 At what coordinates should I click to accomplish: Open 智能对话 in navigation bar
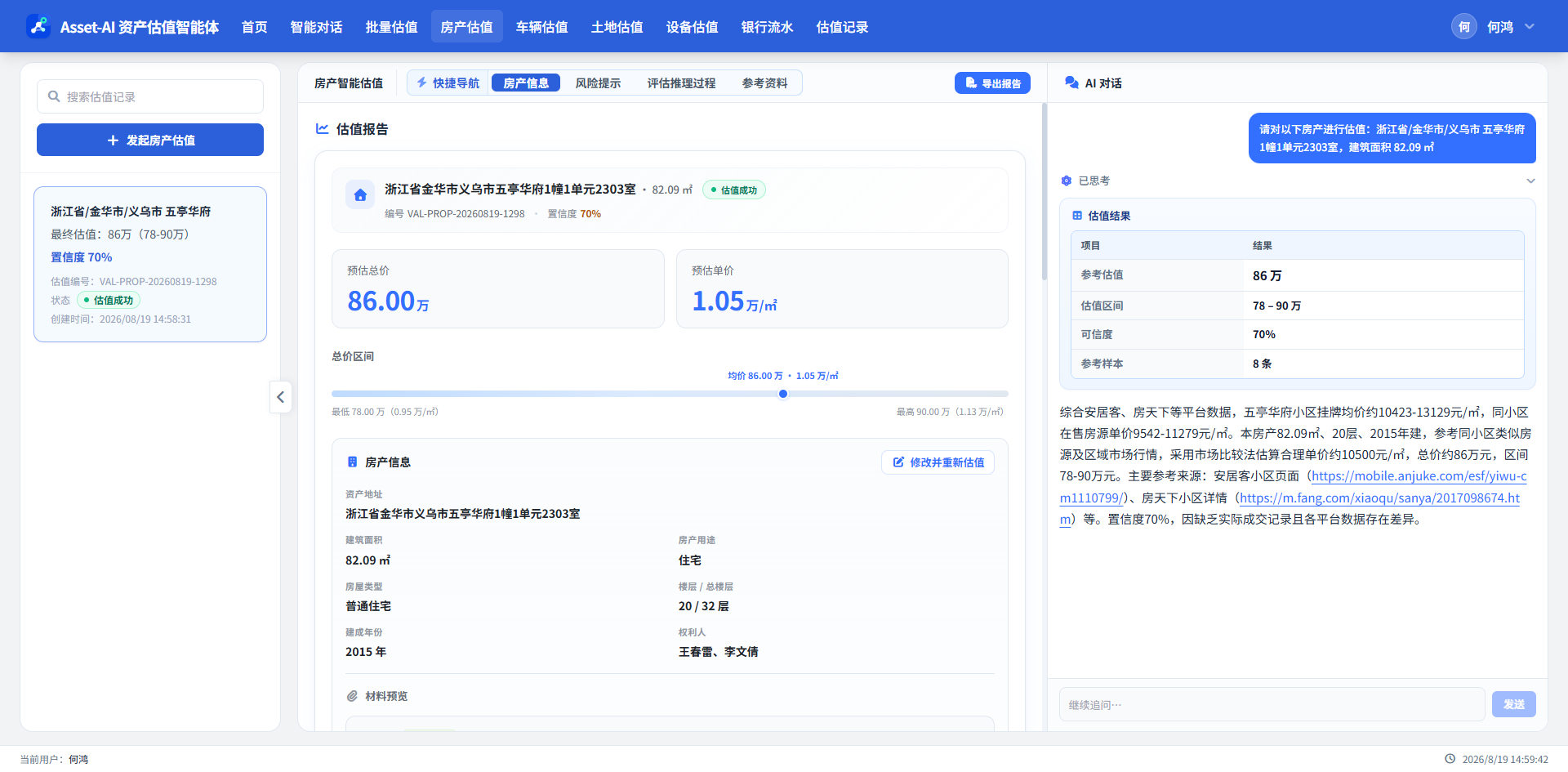317,27
